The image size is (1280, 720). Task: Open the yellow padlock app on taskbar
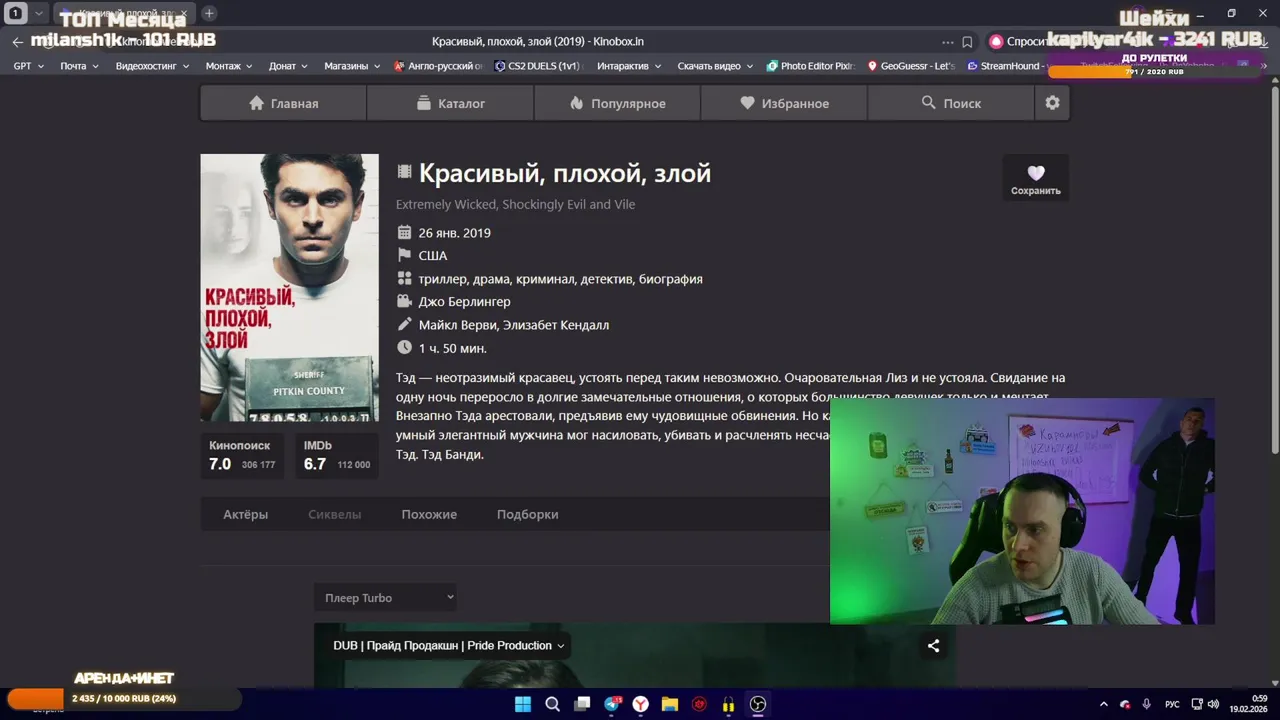click(728, 704)
